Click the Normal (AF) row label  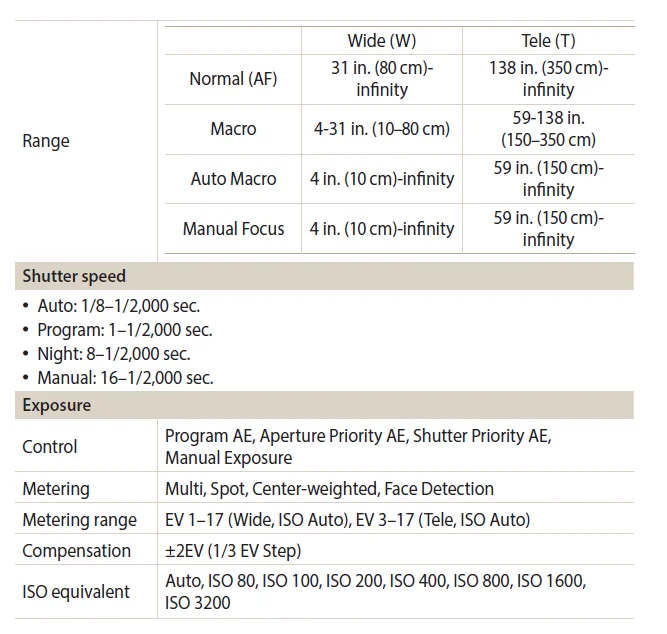pyautogui.click(x=231, y=79)
